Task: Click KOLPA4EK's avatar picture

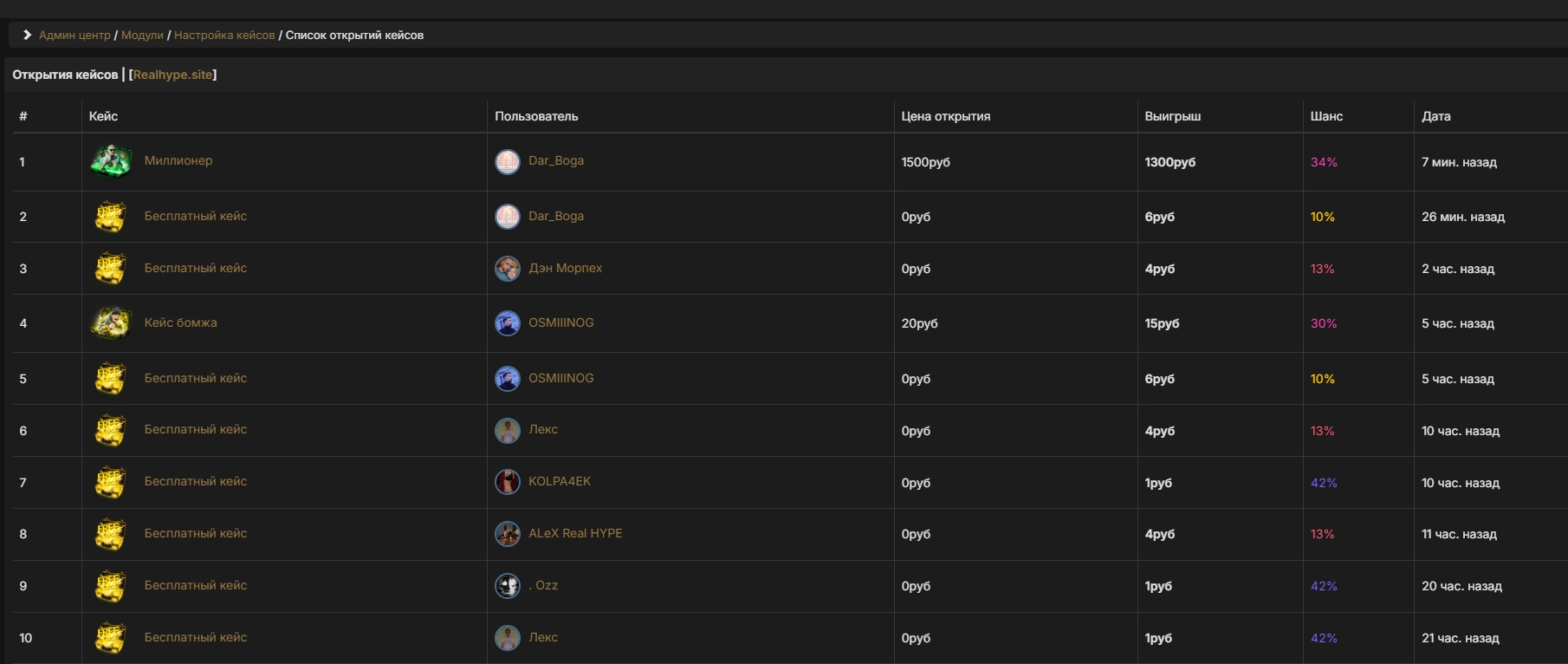Action: (x=508, y=482)
